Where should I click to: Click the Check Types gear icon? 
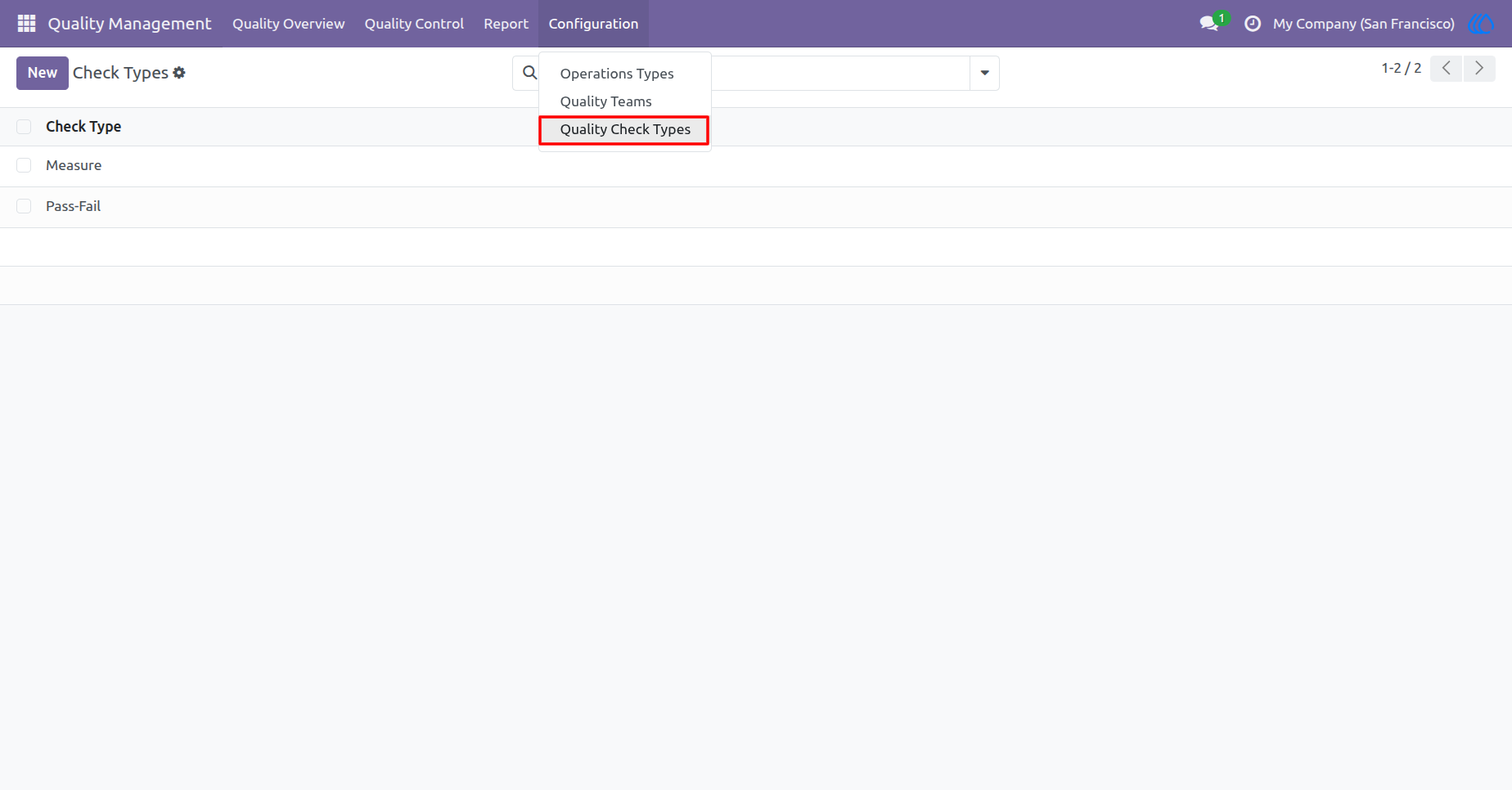(x=179, y=73)
